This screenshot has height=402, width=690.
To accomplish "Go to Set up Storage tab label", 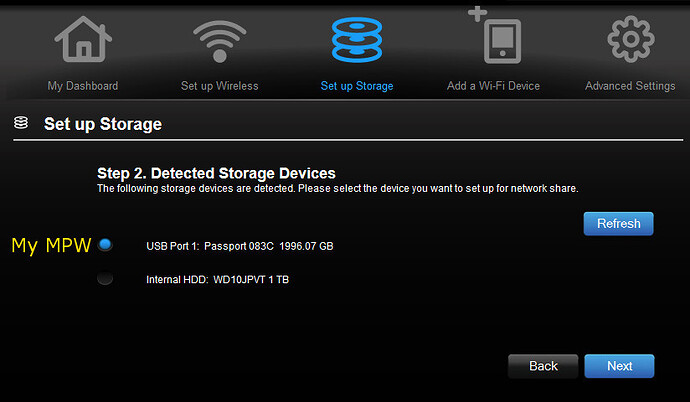I will coord(357,86).
